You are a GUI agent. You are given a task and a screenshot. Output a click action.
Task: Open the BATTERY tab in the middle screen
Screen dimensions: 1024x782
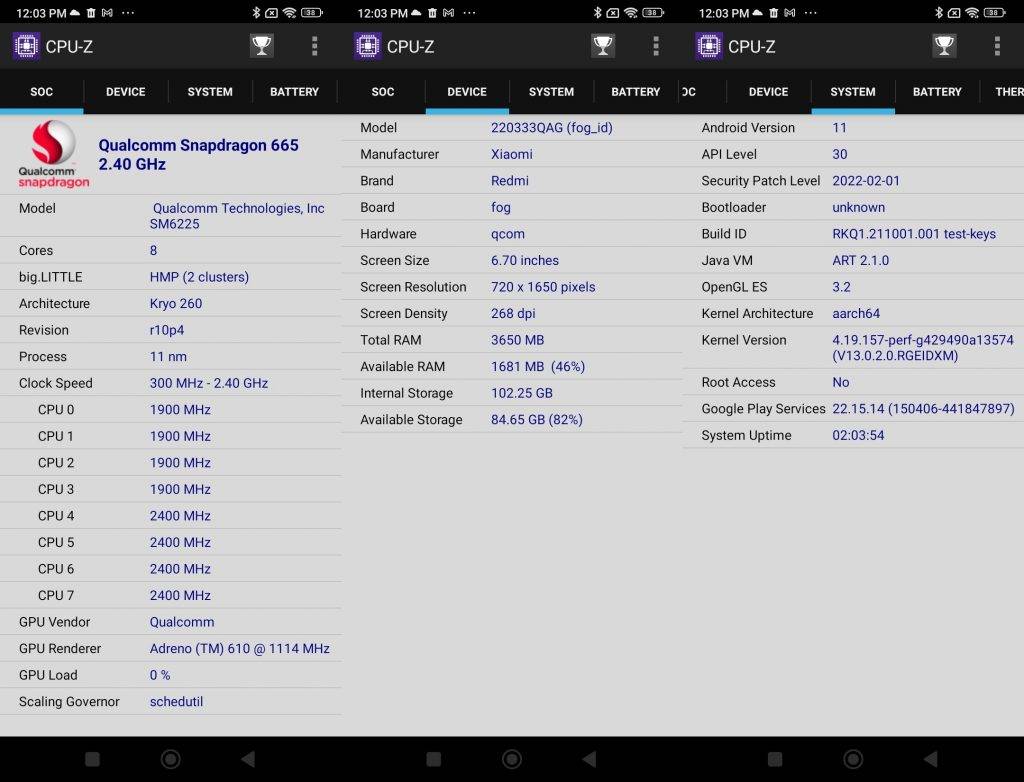pos(635,92)
